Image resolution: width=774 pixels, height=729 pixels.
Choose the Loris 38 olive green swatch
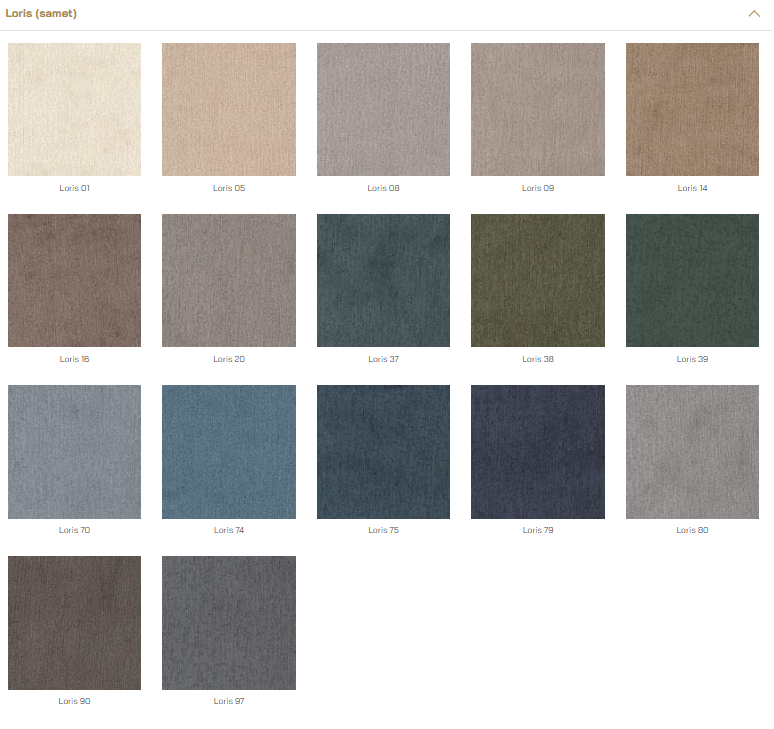(538, 280)
